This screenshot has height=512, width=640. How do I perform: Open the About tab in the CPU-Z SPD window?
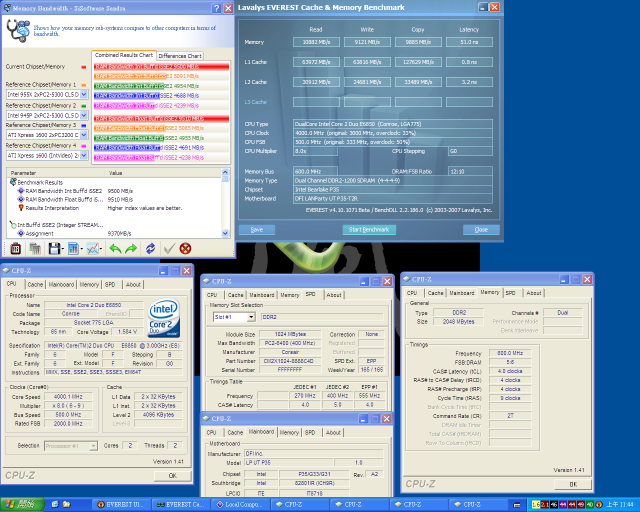(334, 295)
